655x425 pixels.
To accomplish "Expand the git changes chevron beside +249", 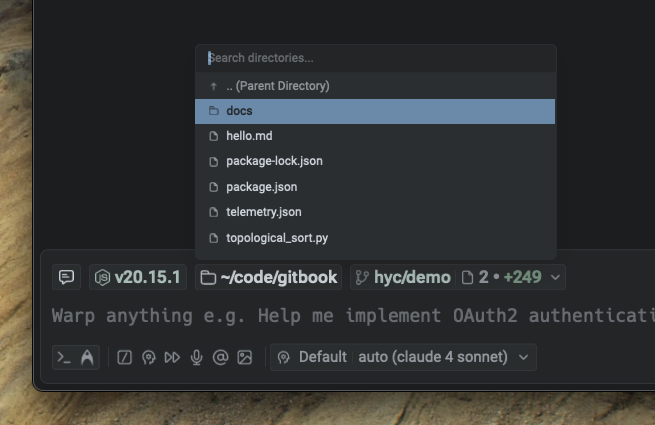I will coord(556,277).
